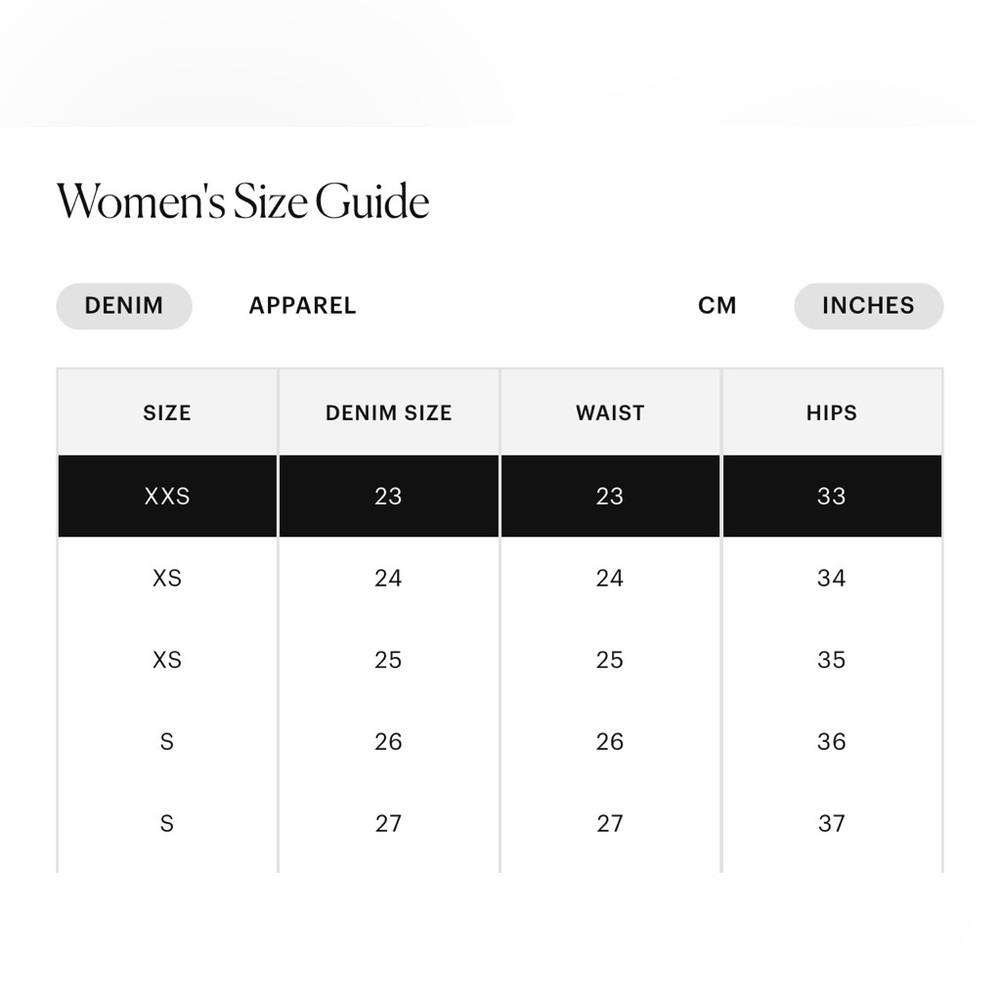The height and width of the screenshot is (1000, 1000).
Task: Click the HIPS column header
Action: click(x=832, y=413)
